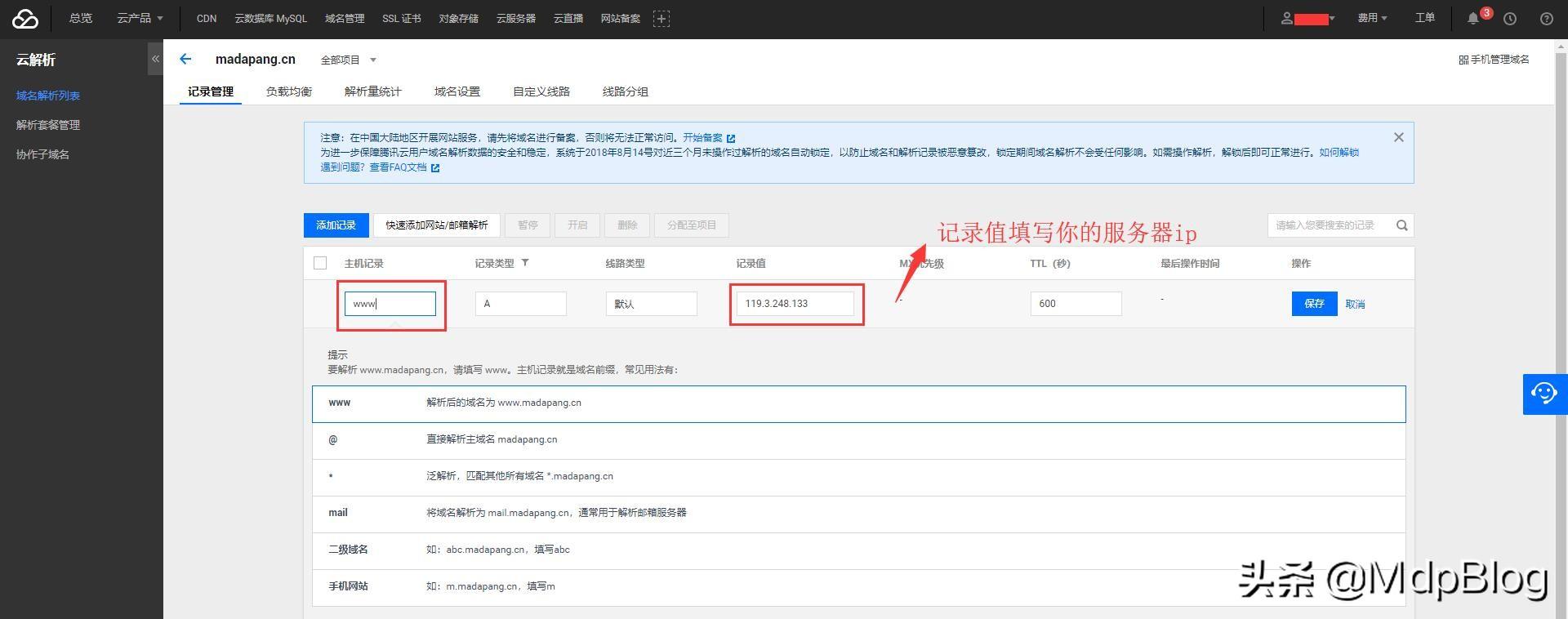The width and height of the screenshot is (1568, 619).
Task: Cancel the record with 取消
Action: click(1356, 304)
